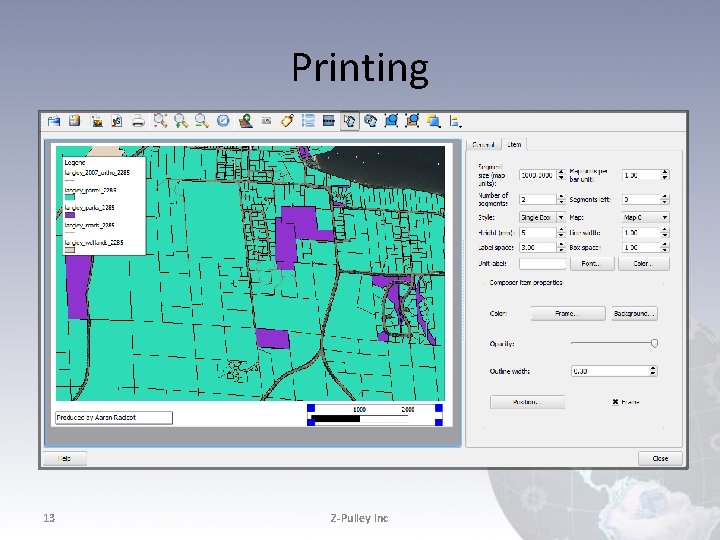Click the Background... color button
720x540 pixels.
pos(634,314)
